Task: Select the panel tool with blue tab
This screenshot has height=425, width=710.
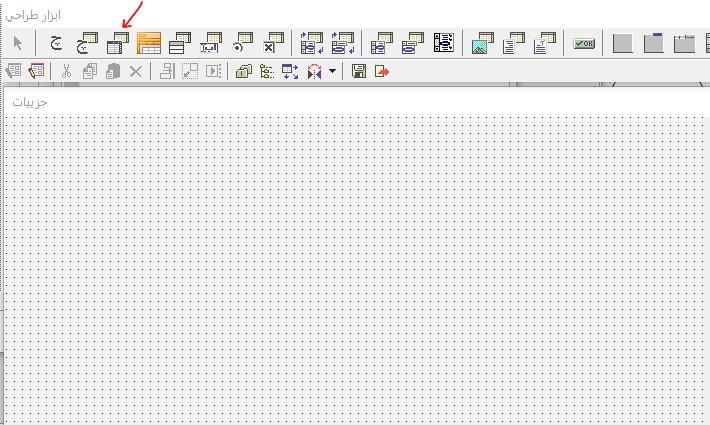Action: [x=653, y=43]
